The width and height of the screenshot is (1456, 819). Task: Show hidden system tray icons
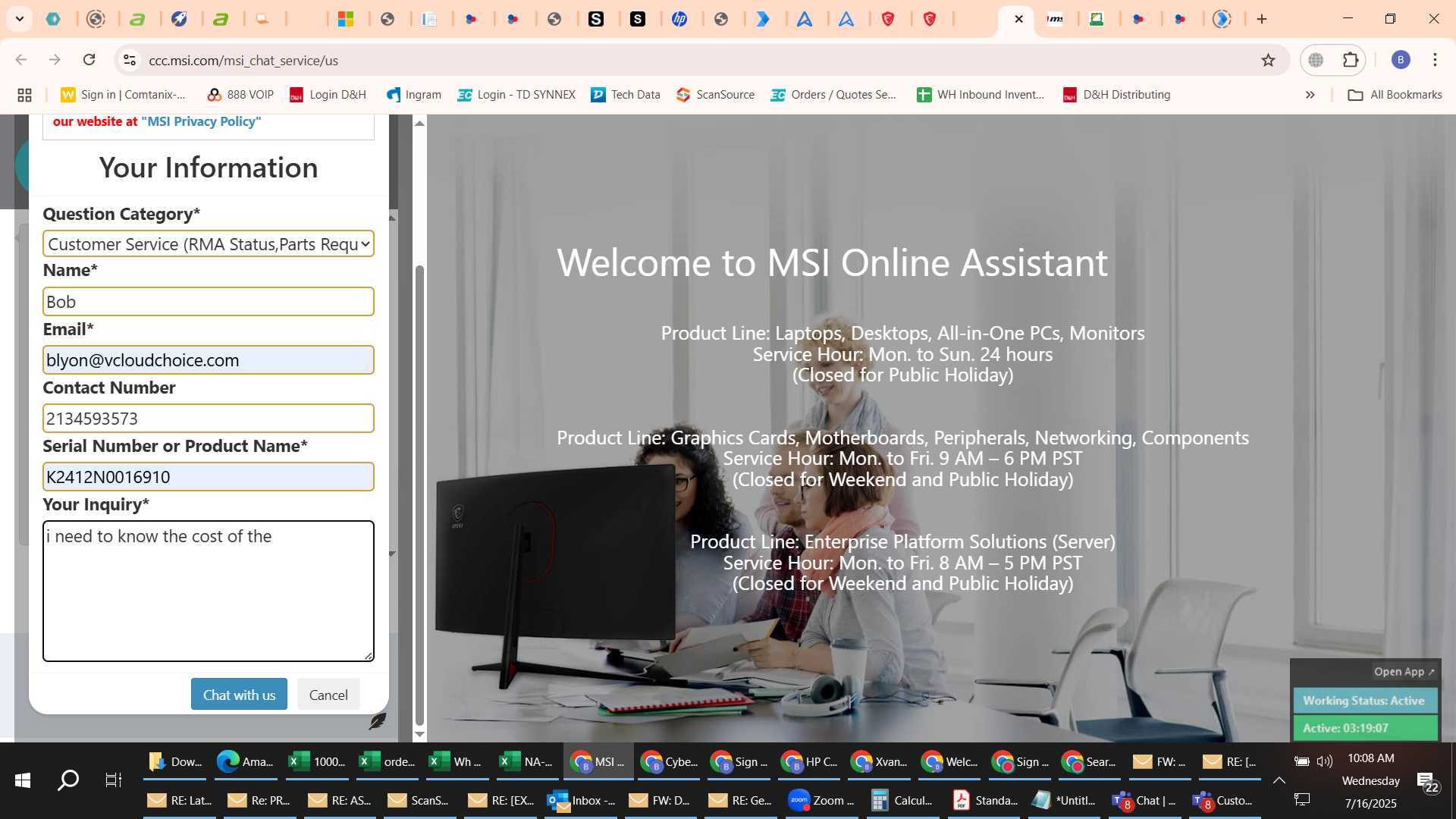[1279, 780]
